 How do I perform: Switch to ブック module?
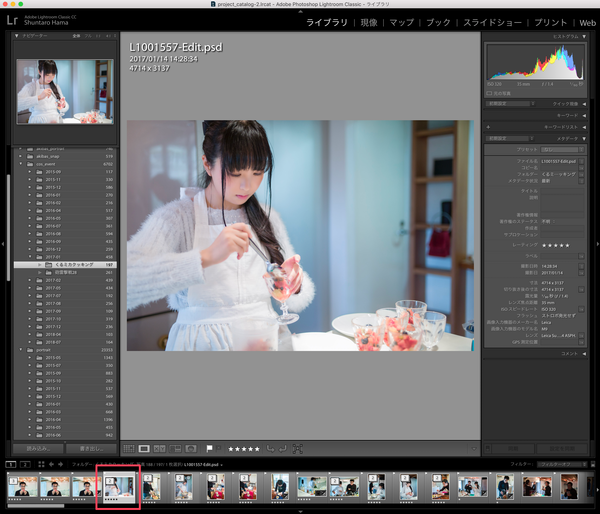pos(438,23)
